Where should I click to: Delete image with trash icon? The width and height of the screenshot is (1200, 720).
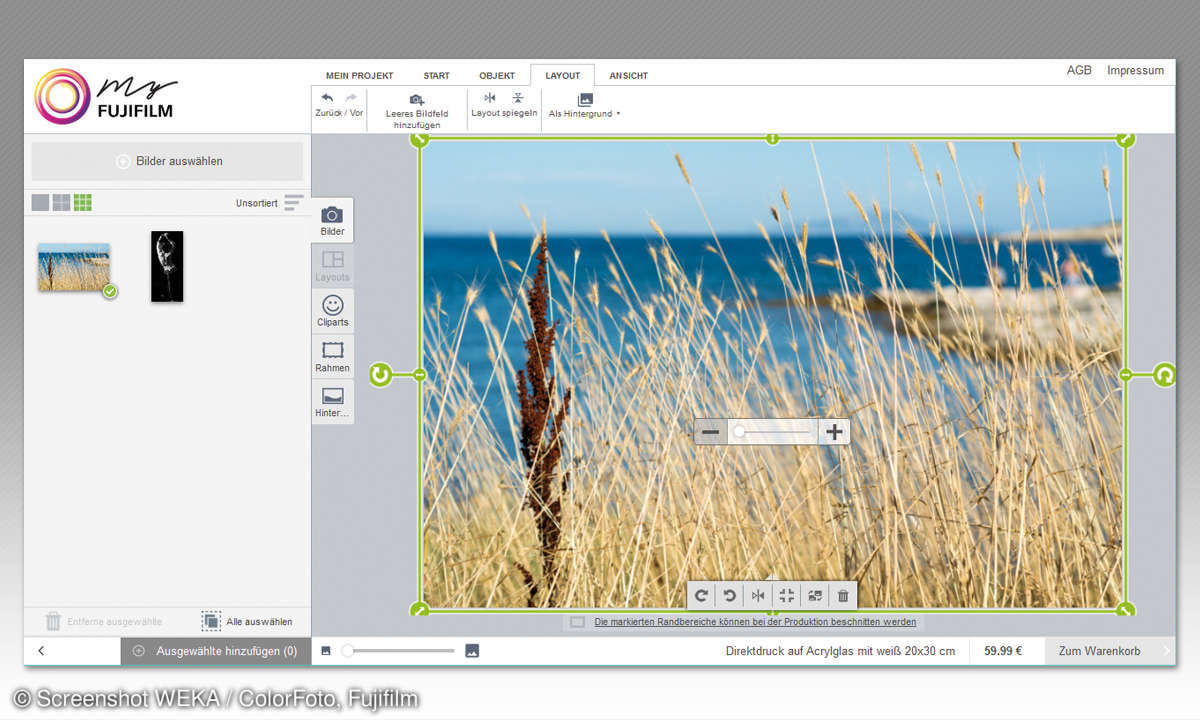(x=843, y=595)
